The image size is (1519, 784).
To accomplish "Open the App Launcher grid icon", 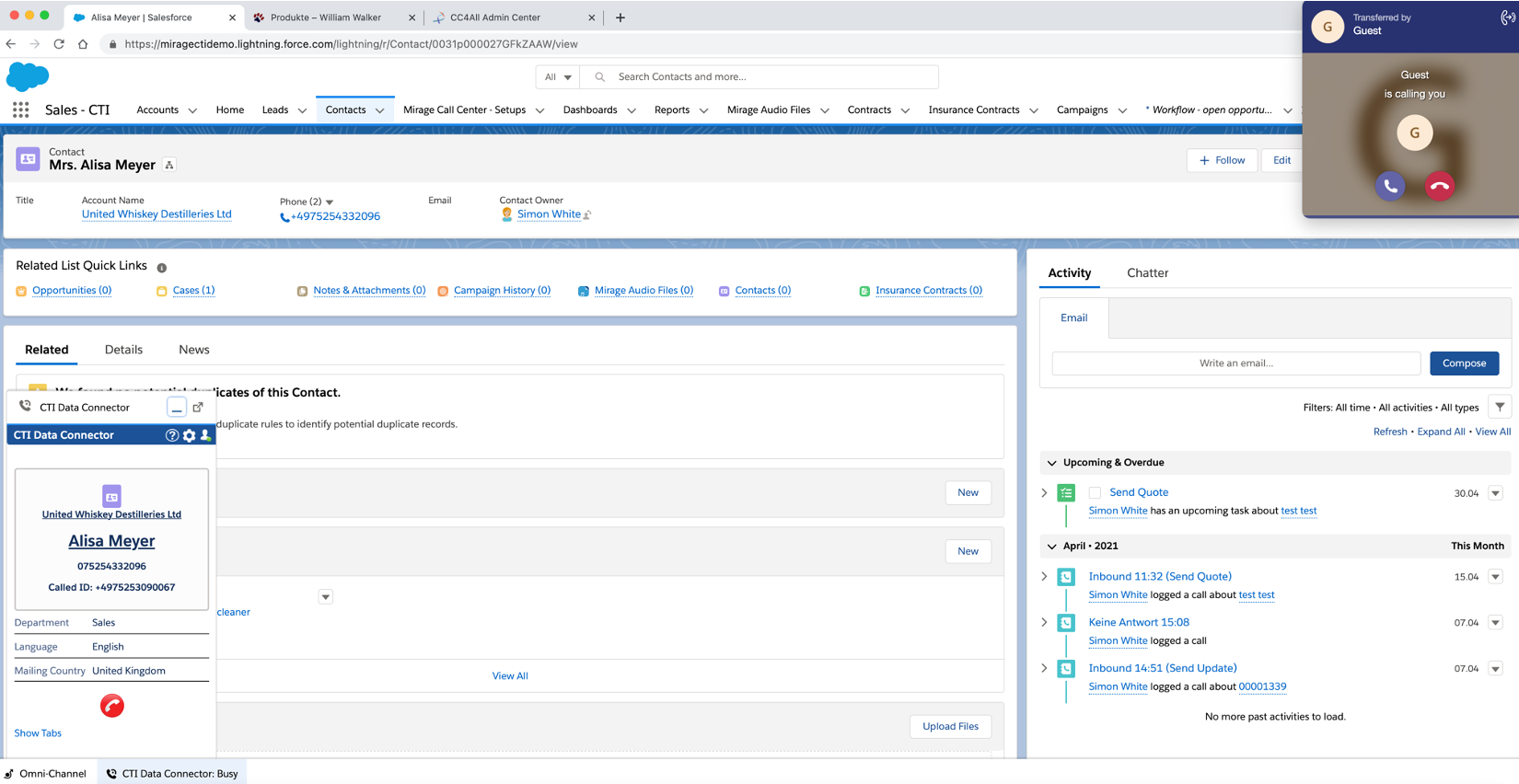I will tap(20, 110).
